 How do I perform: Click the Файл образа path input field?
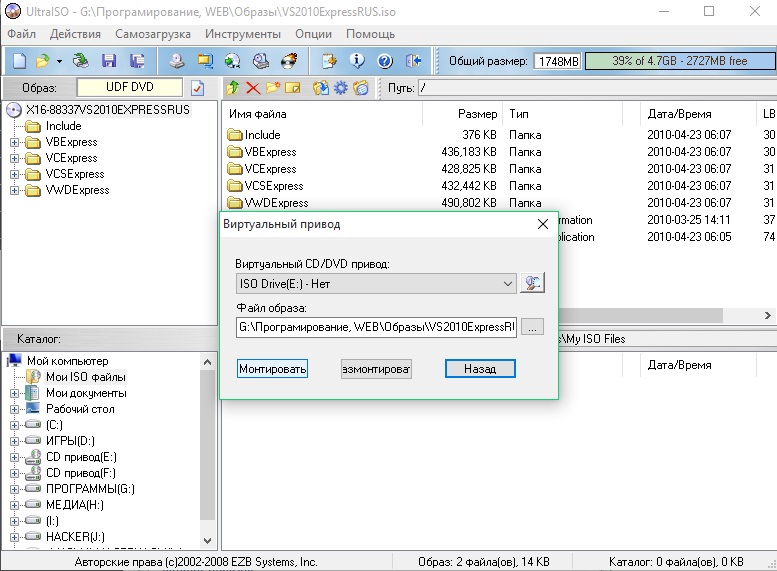click(377, 327)
